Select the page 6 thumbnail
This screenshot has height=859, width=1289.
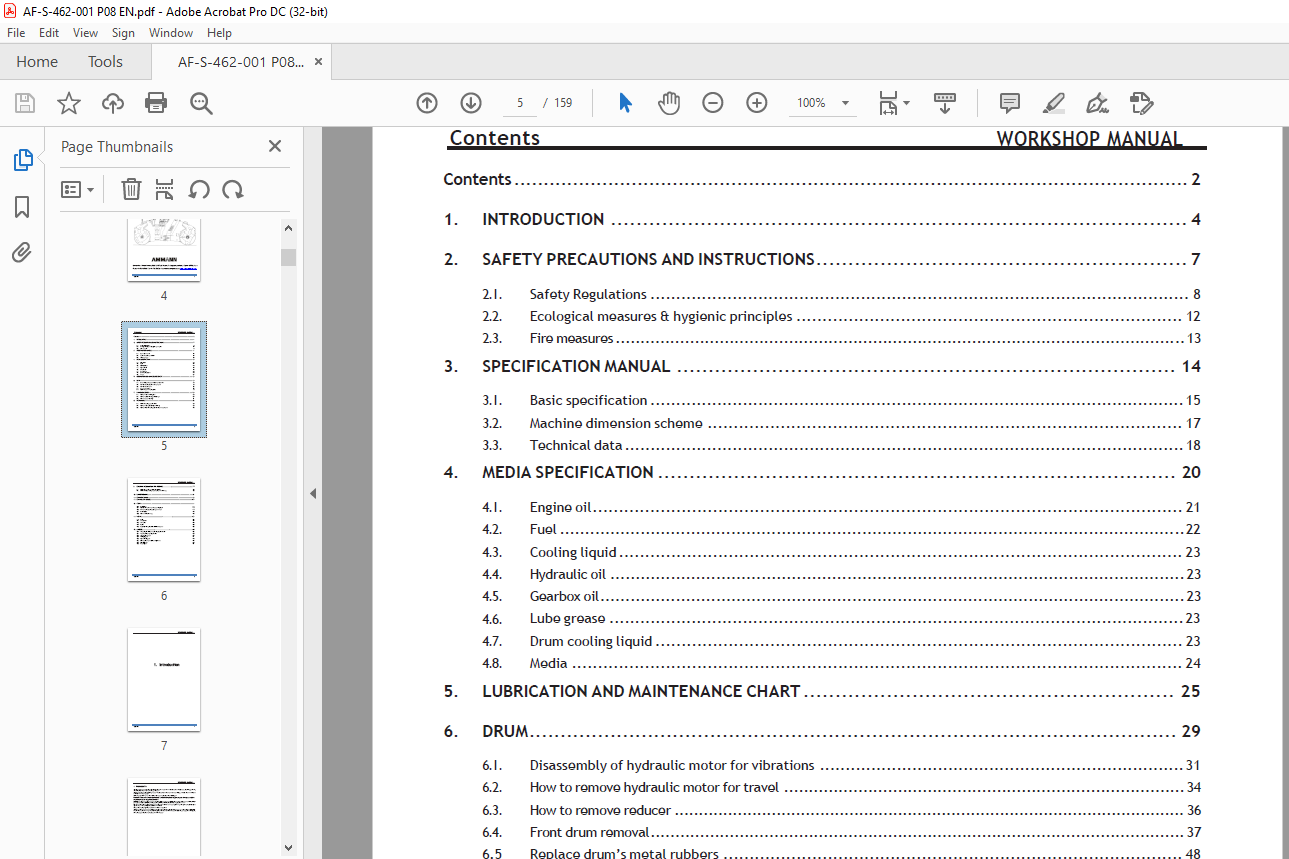point(164,529)
